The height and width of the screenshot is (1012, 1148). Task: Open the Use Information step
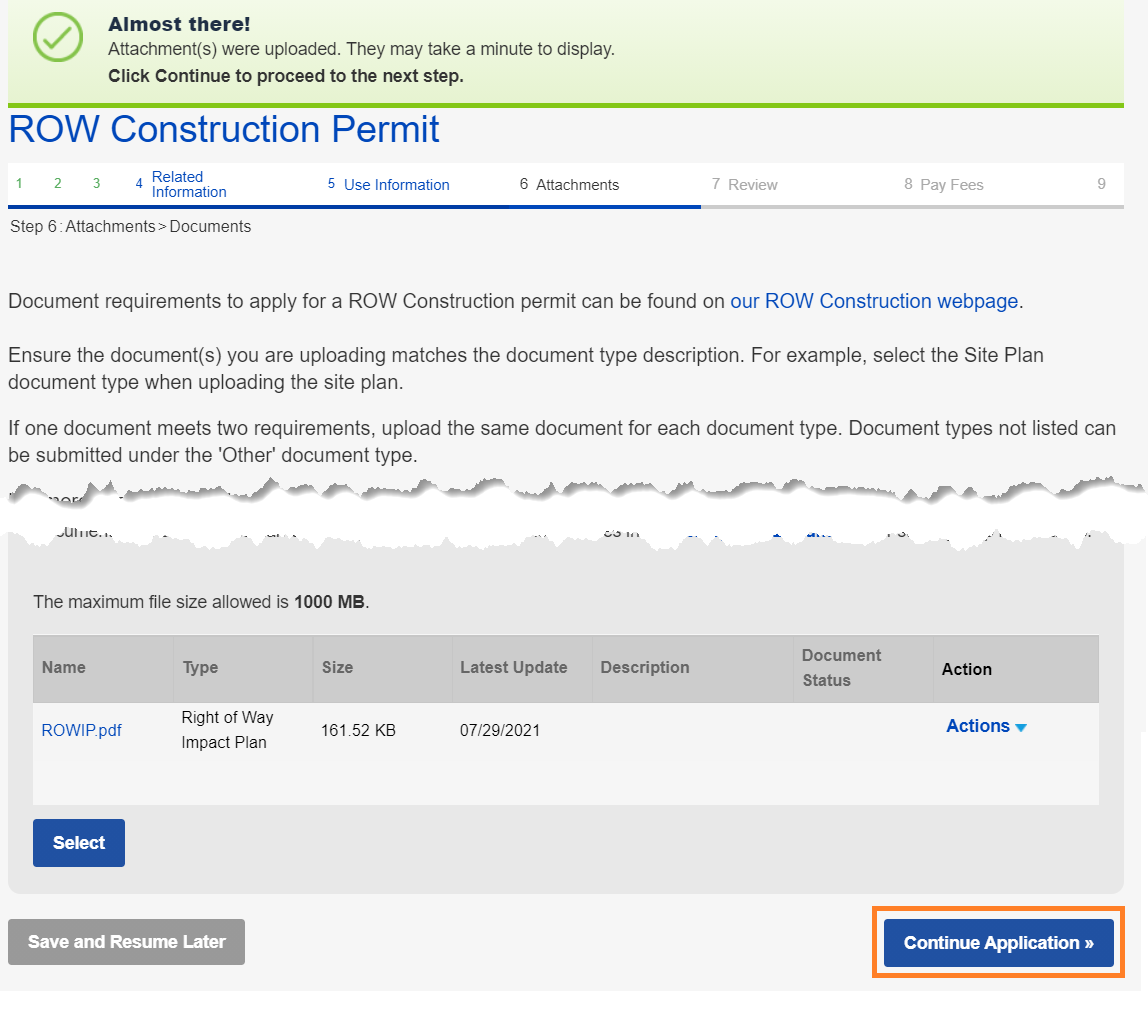click(x=396, y=185)
